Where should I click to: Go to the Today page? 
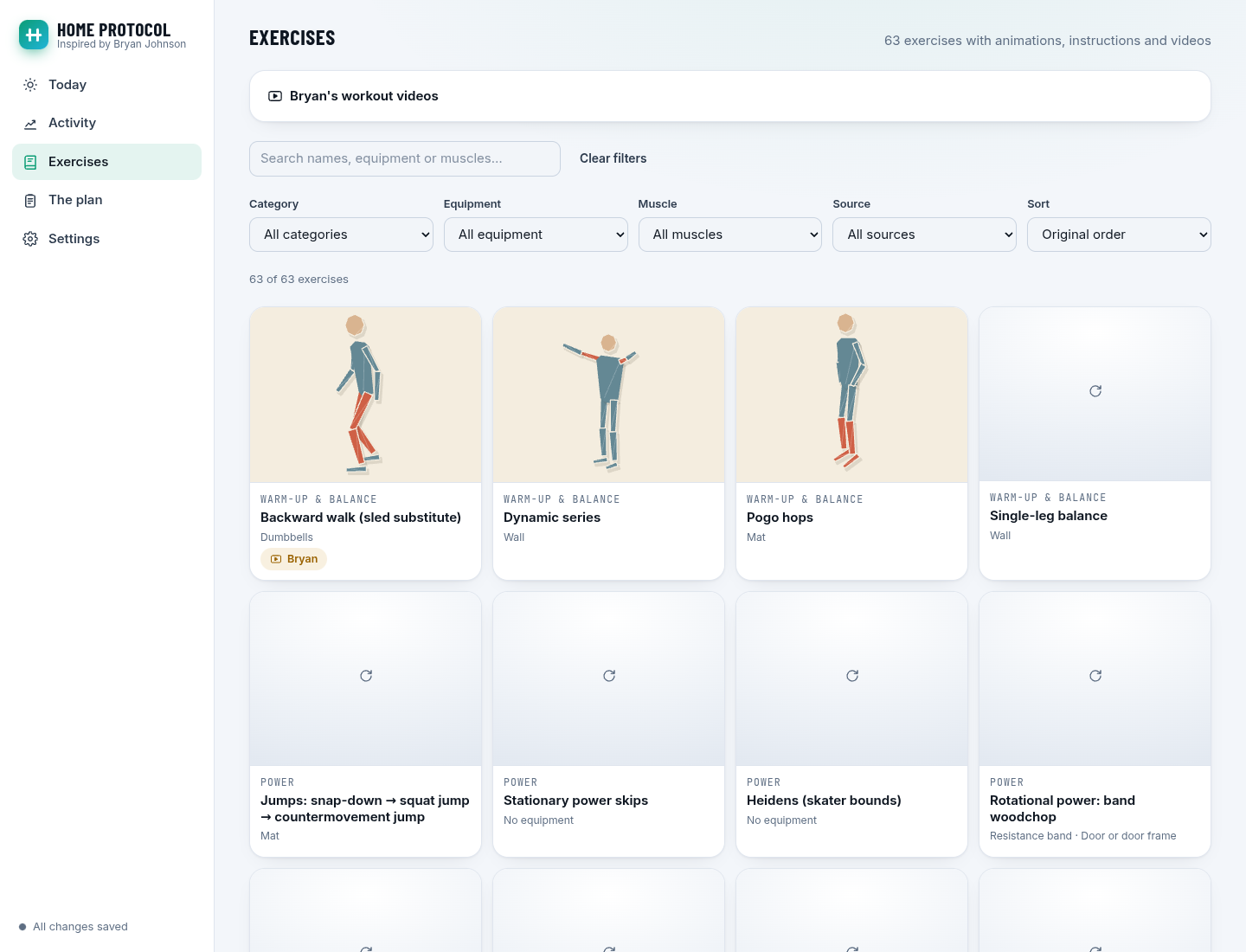pyautogui.click(x=106, y=85)
